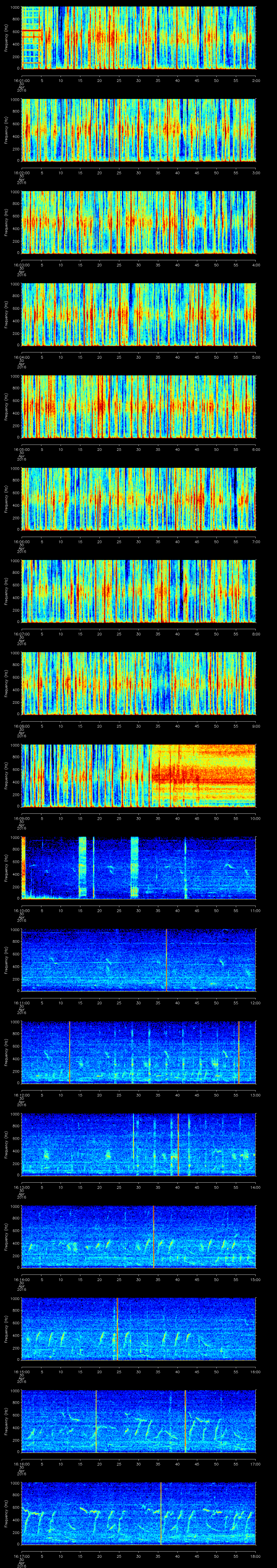
Task: Click the spectrogram panel starting at 16:11:00
Action: point(139,960)
